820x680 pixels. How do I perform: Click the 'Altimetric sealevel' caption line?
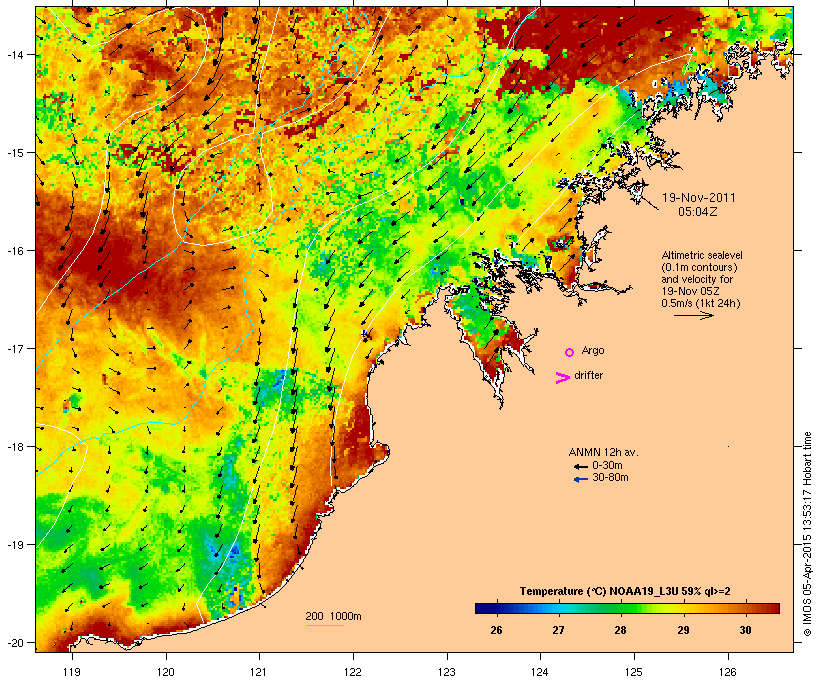(x=702, y=255)
